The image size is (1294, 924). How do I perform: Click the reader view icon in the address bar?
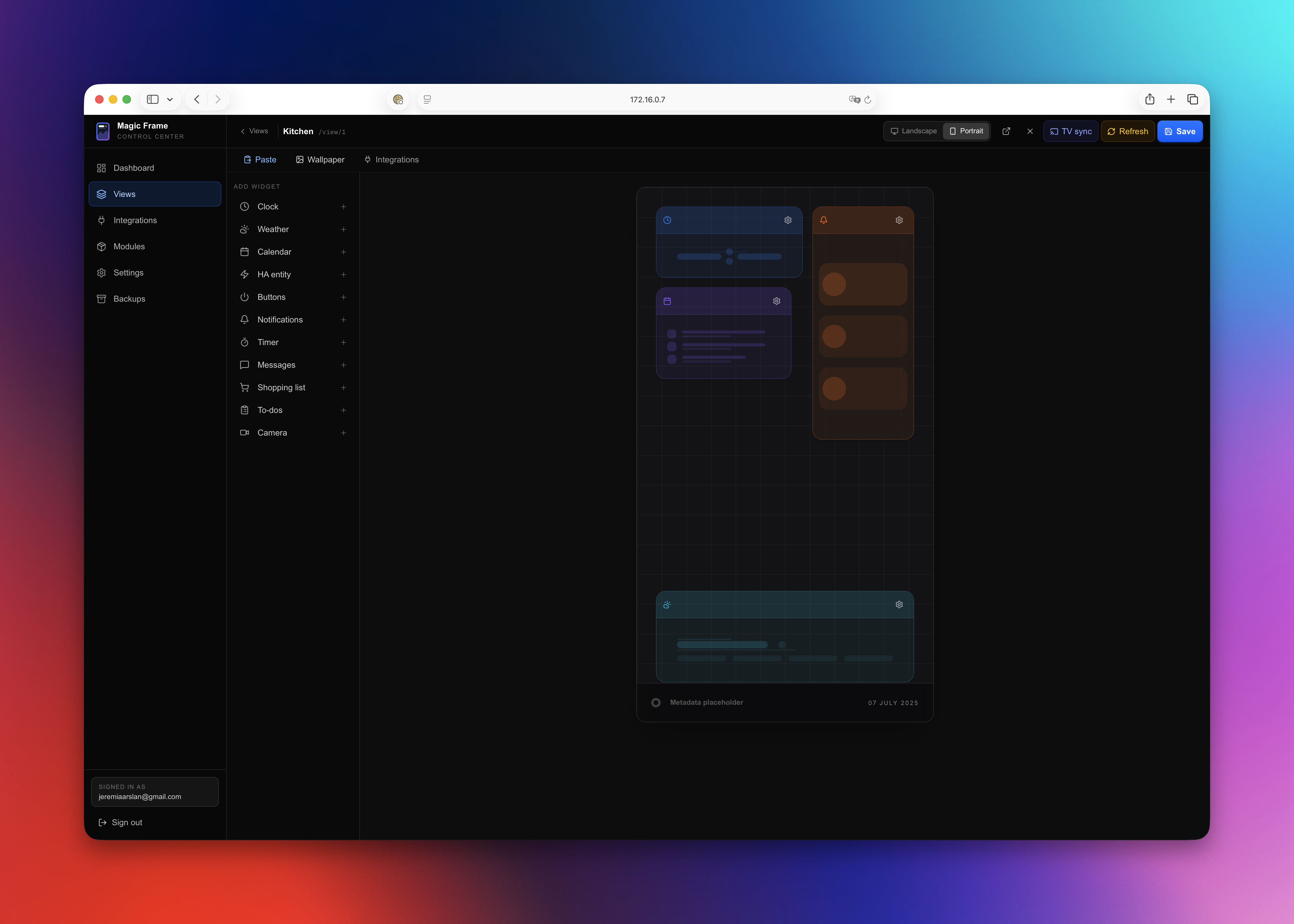[x=427, y=100]
